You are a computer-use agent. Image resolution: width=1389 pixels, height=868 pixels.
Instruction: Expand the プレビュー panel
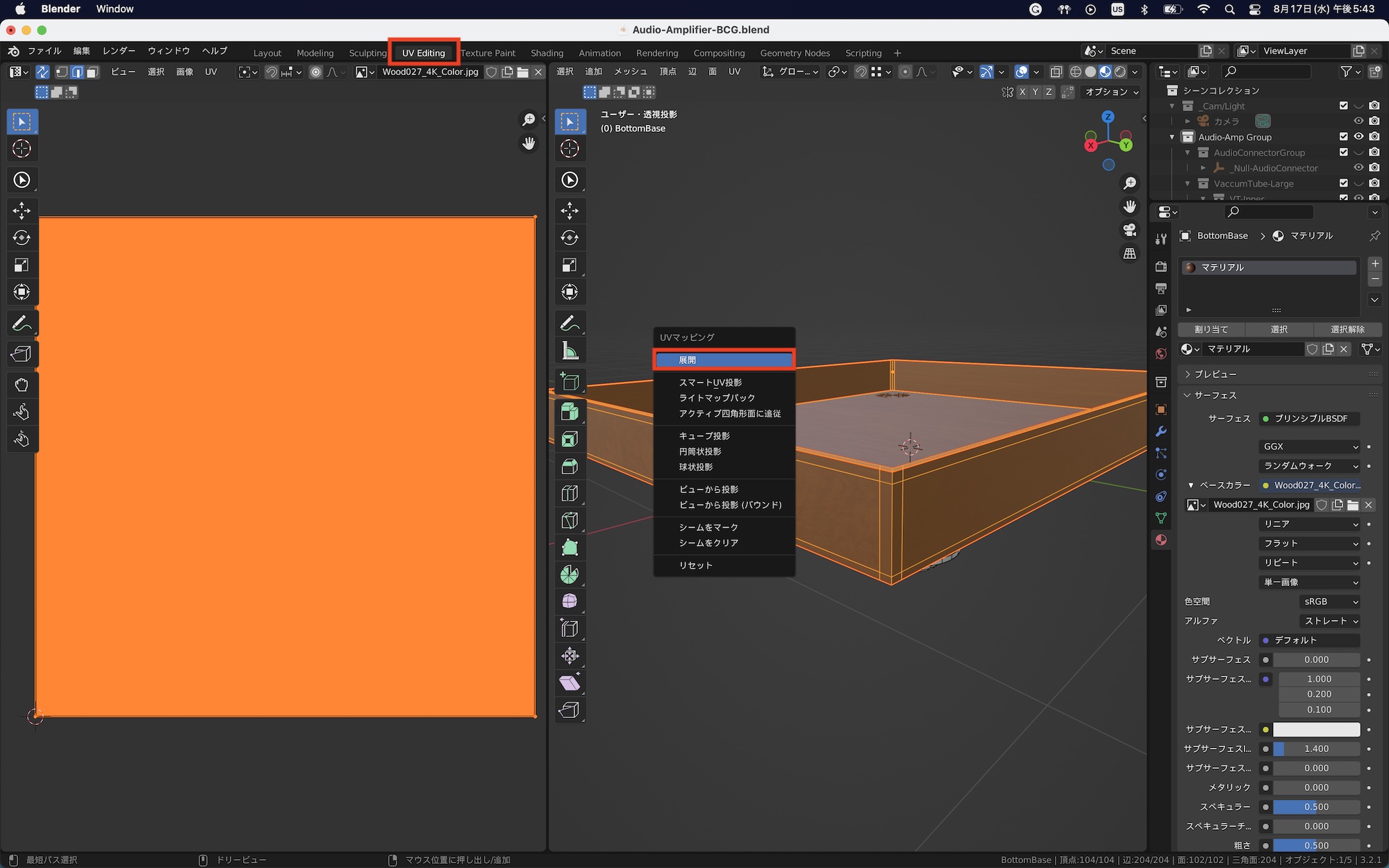[x=1215, y=374]
